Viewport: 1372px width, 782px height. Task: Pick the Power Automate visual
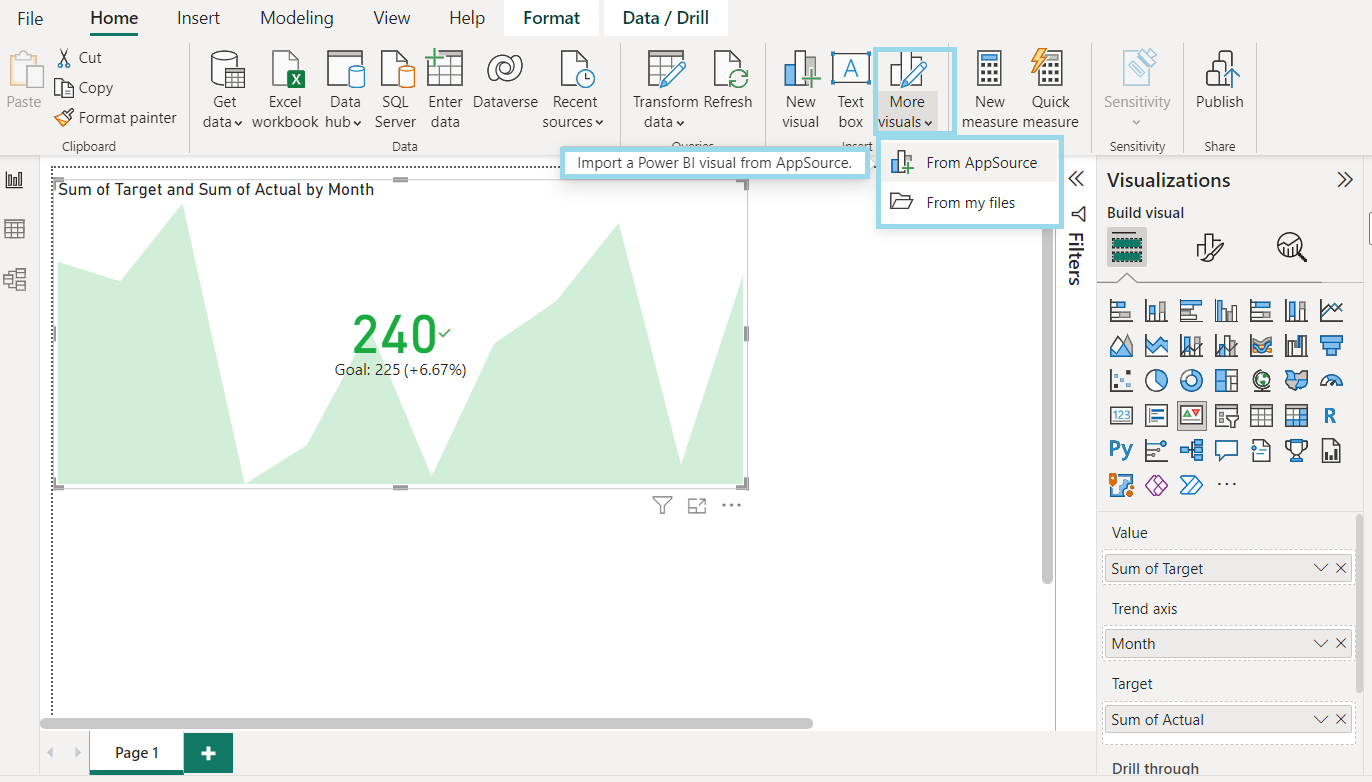tap(1191, 485)
